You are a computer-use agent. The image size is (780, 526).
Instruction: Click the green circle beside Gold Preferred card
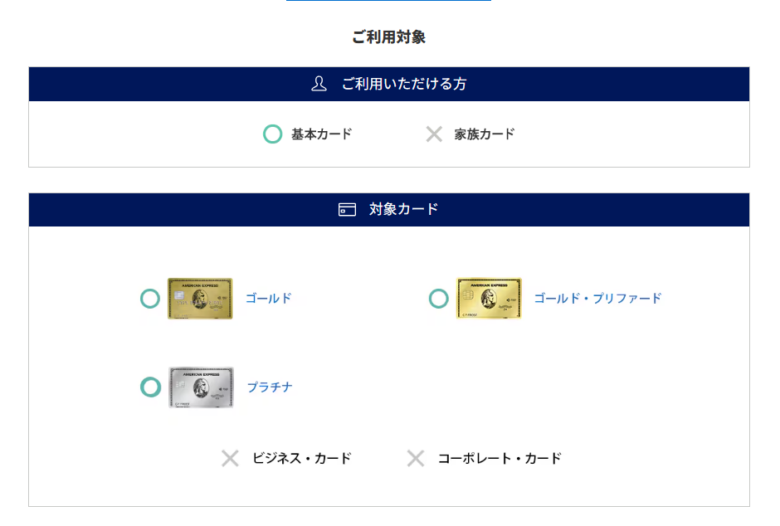point(438,299)
